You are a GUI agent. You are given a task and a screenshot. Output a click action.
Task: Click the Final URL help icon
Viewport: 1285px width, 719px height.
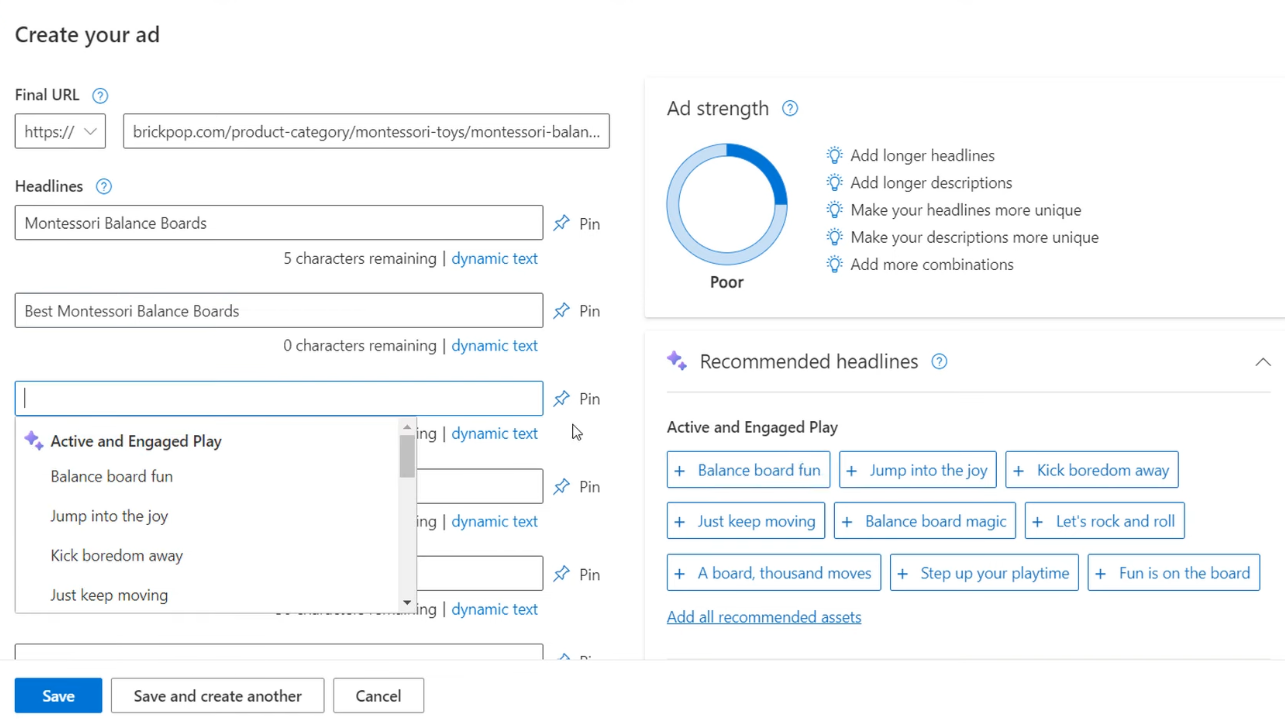[100, 96]
